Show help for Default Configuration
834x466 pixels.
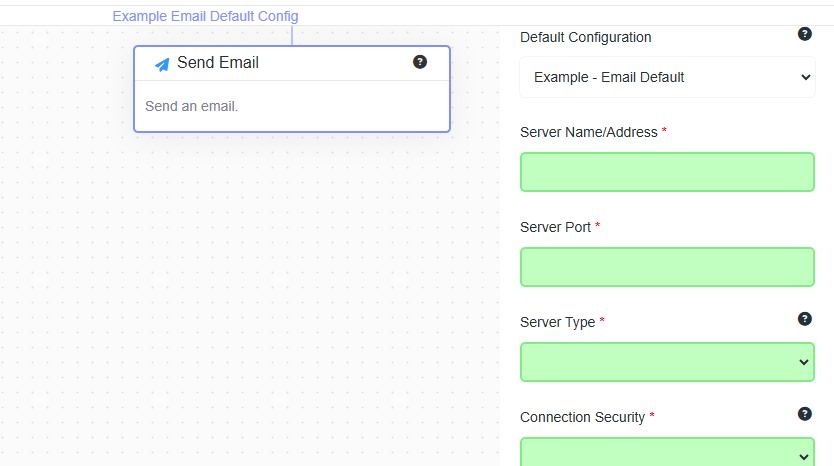click(x=805, y=34)
